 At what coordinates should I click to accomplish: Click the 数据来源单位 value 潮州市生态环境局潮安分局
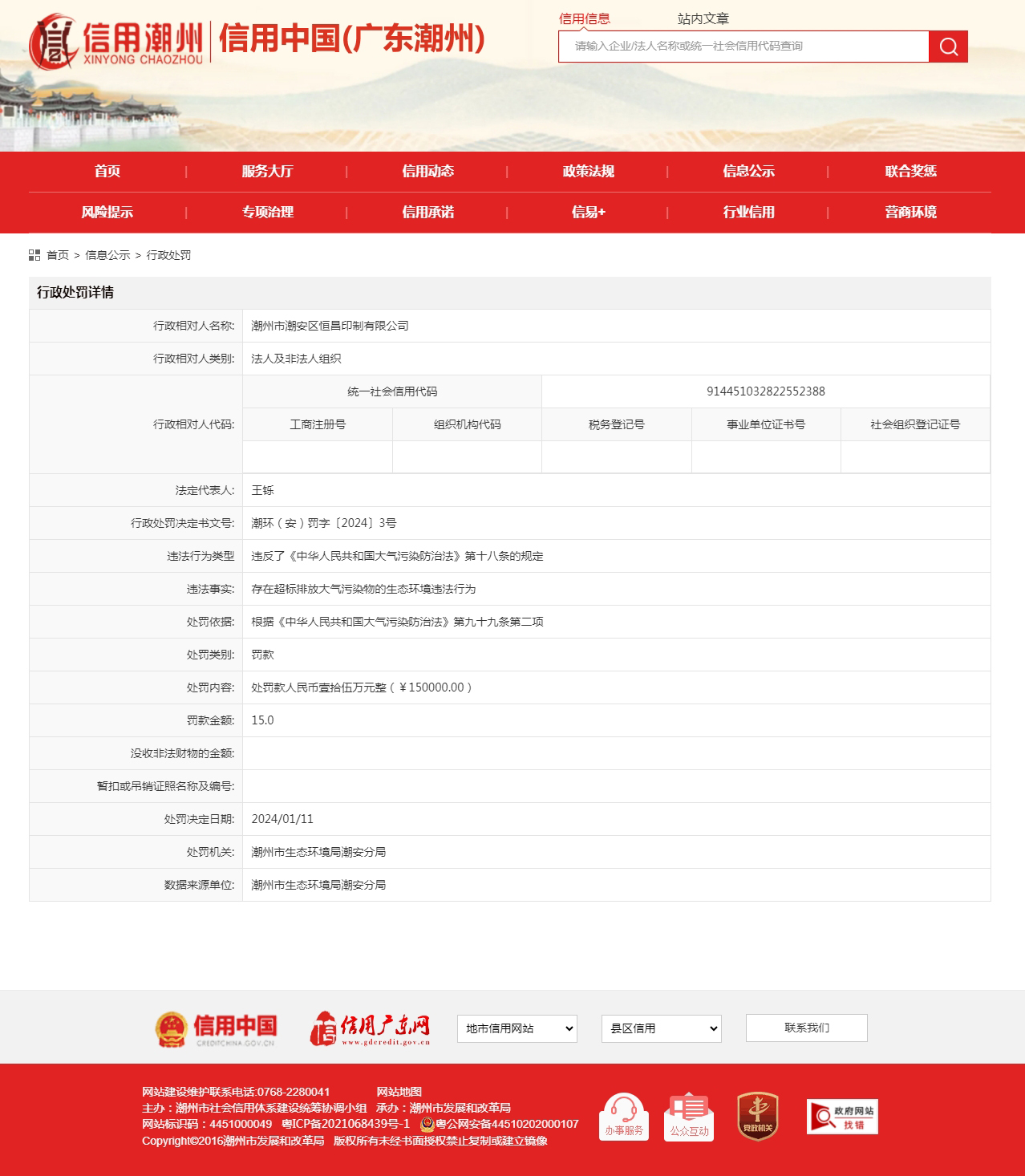318,885
